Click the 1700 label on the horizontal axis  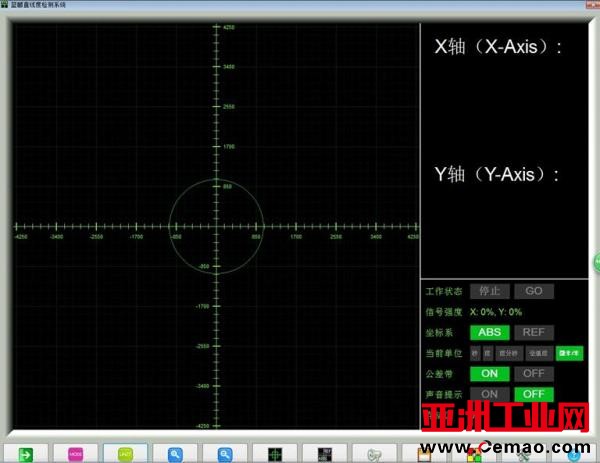point(296,237)
